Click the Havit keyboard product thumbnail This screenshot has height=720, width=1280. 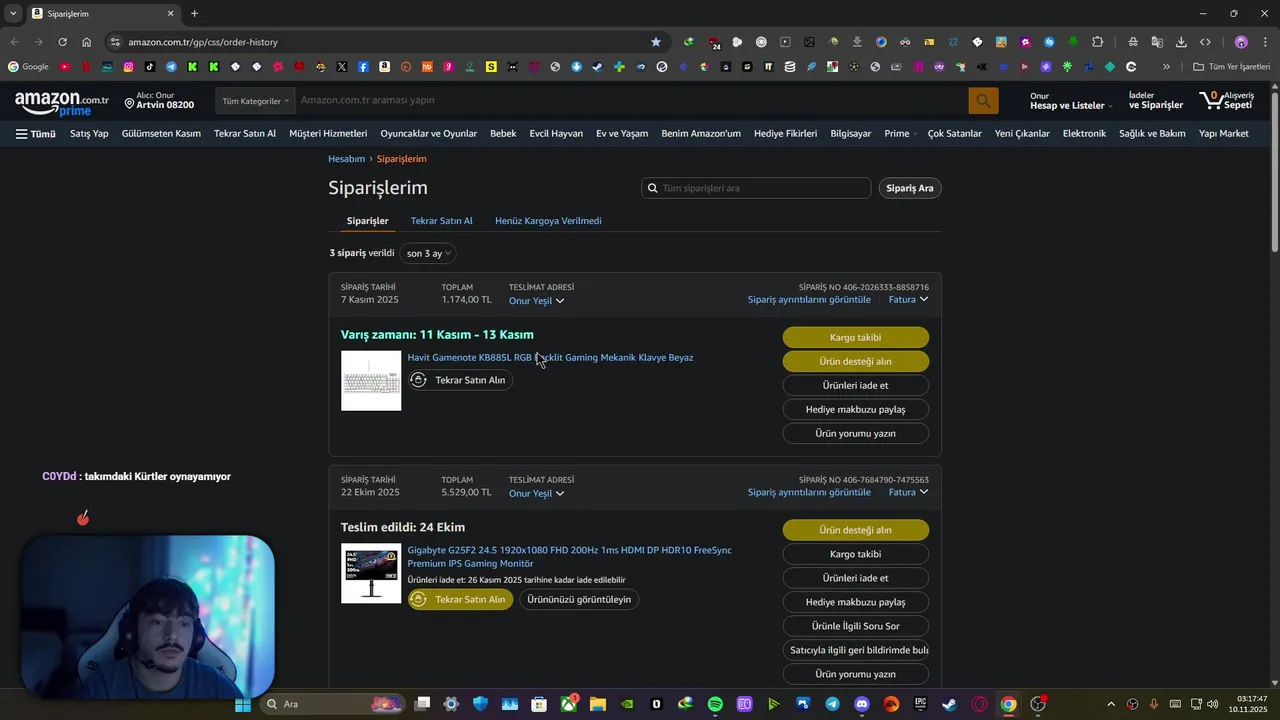click(x=371, y=381)
